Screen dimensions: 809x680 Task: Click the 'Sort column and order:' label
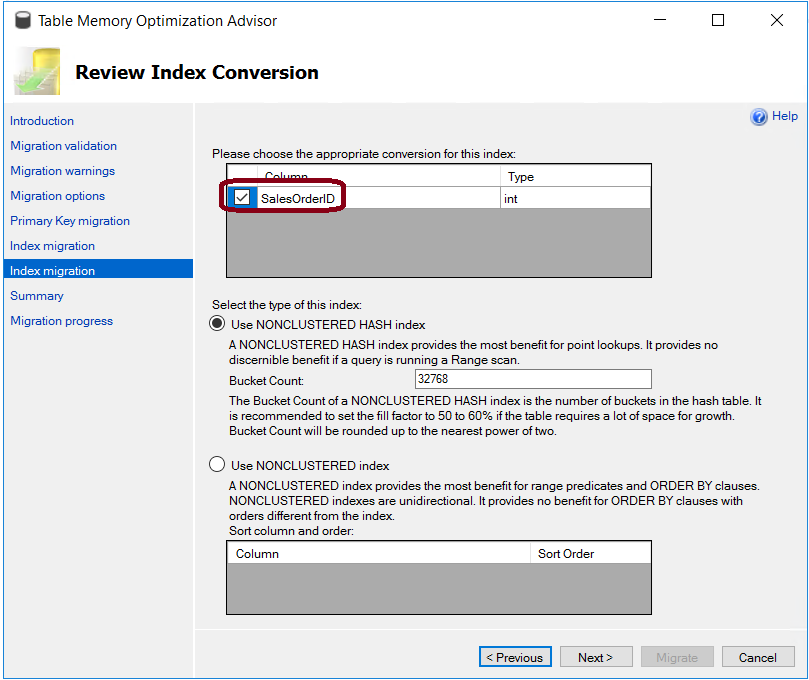click(292, 531)
